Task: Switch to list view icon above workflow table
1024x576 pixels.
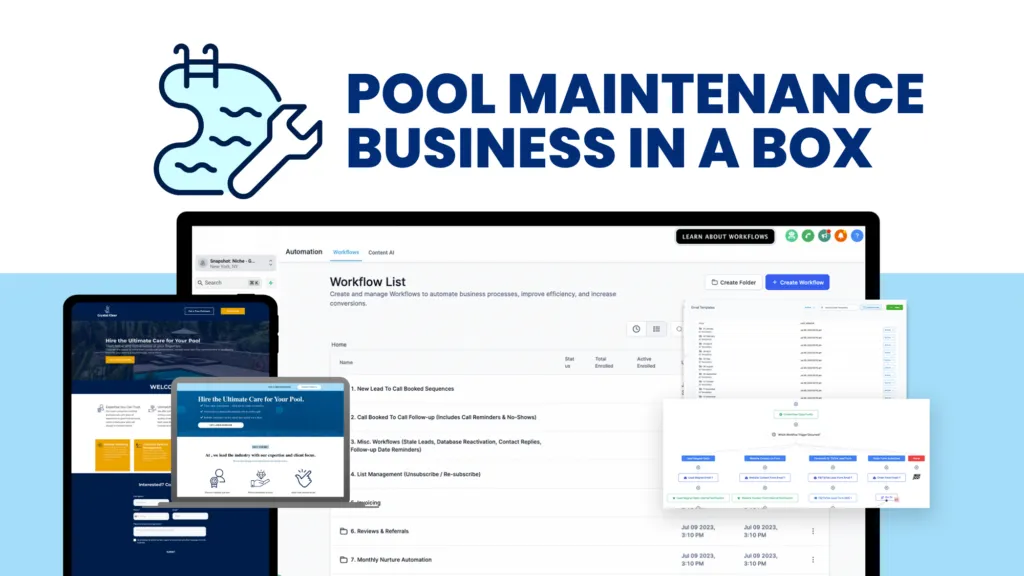Action: pyautogui.click(x=656, y=329)
